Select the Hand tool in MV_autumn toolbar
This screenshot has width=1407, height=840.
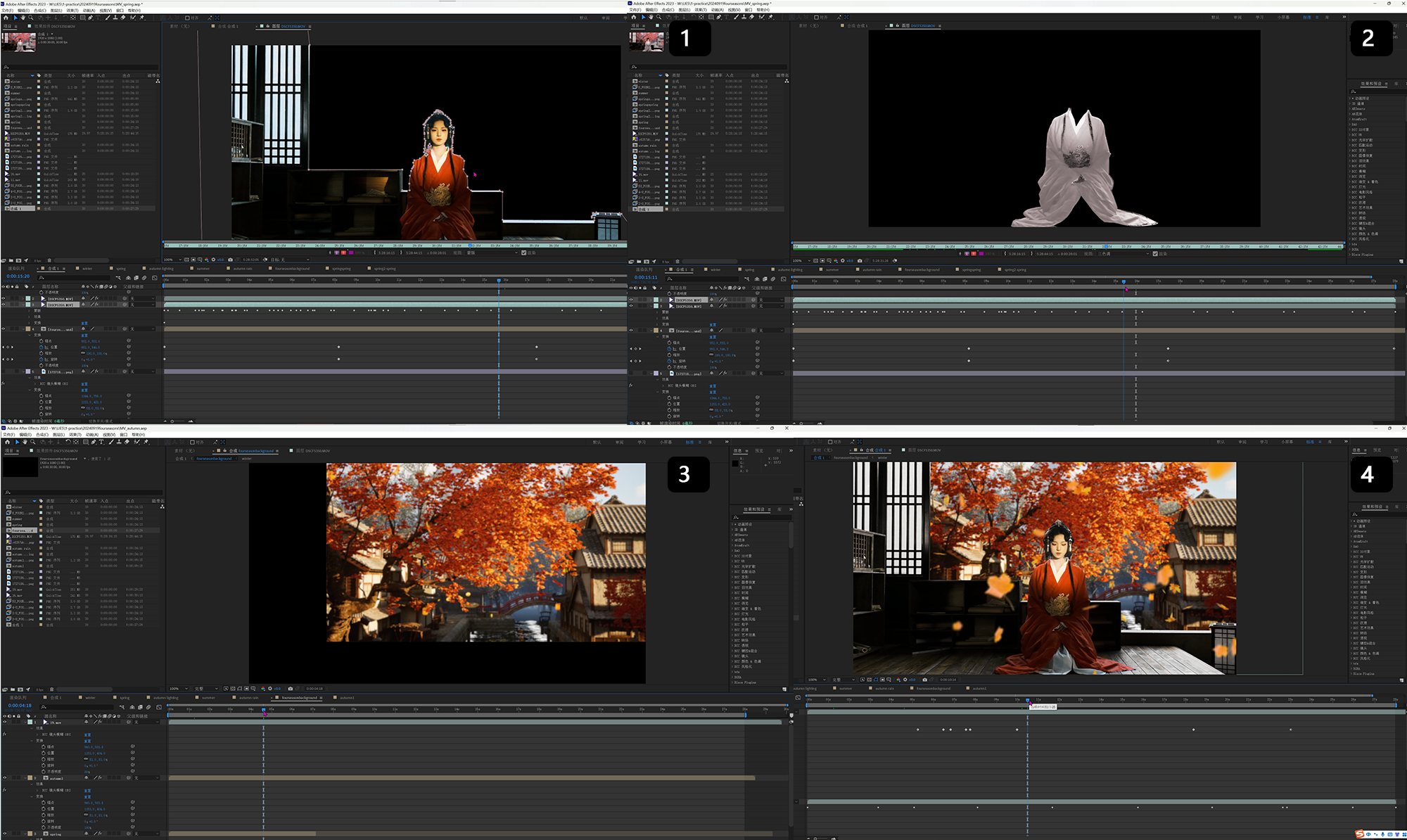[x=25, y=442]
